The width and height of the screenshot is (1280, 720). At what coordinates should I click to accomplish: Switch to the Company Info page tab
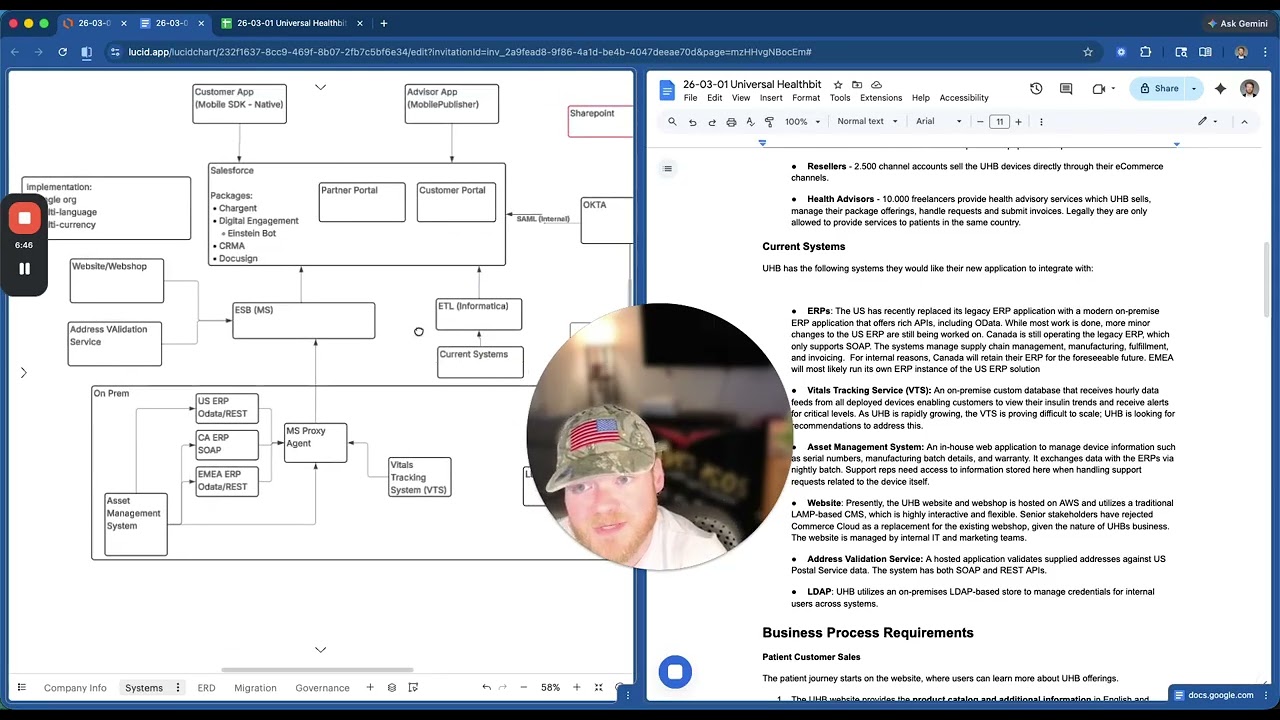75,688
